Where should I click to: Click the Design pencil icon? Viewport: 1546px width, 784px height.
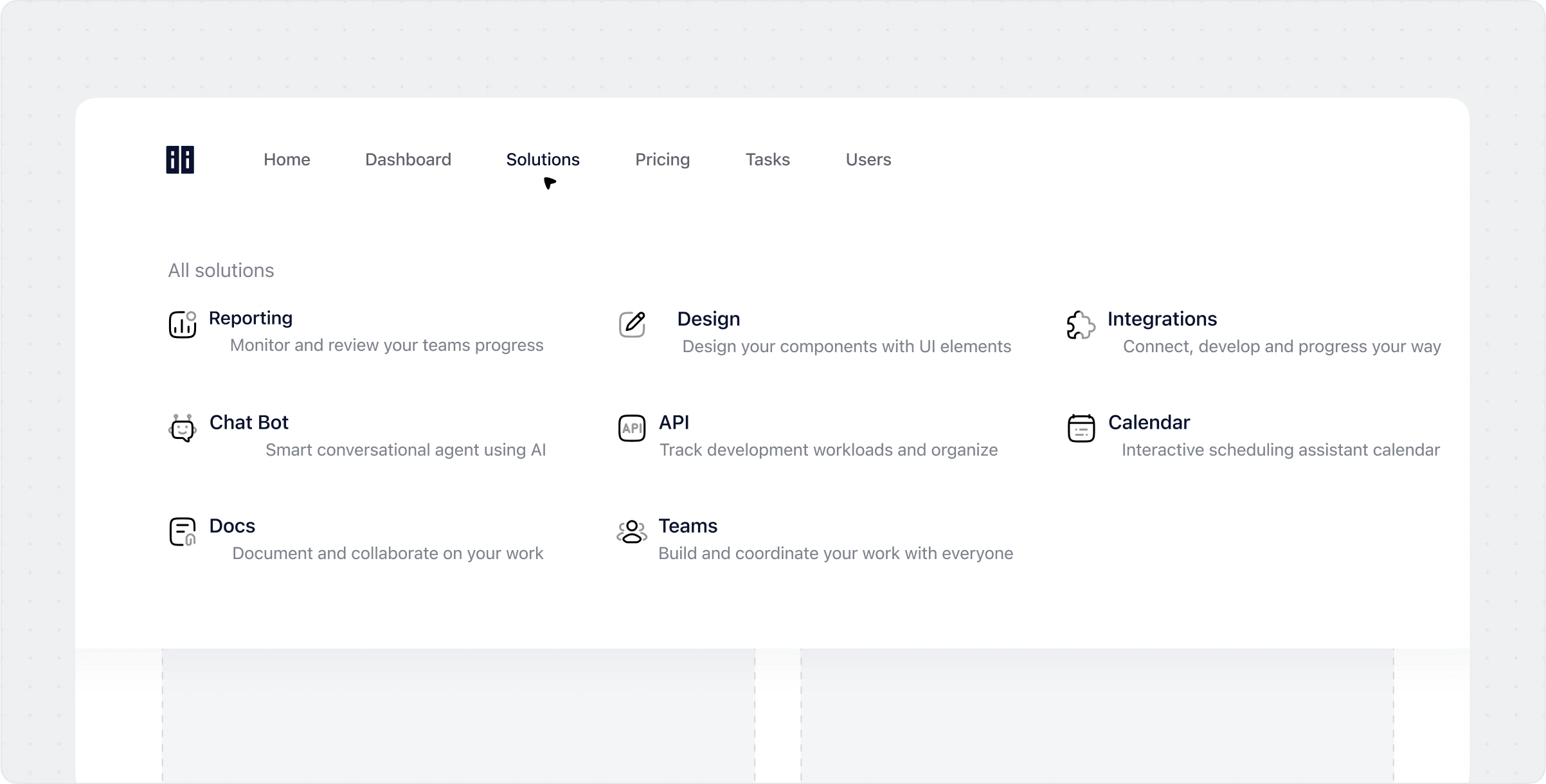coord(632,325)
